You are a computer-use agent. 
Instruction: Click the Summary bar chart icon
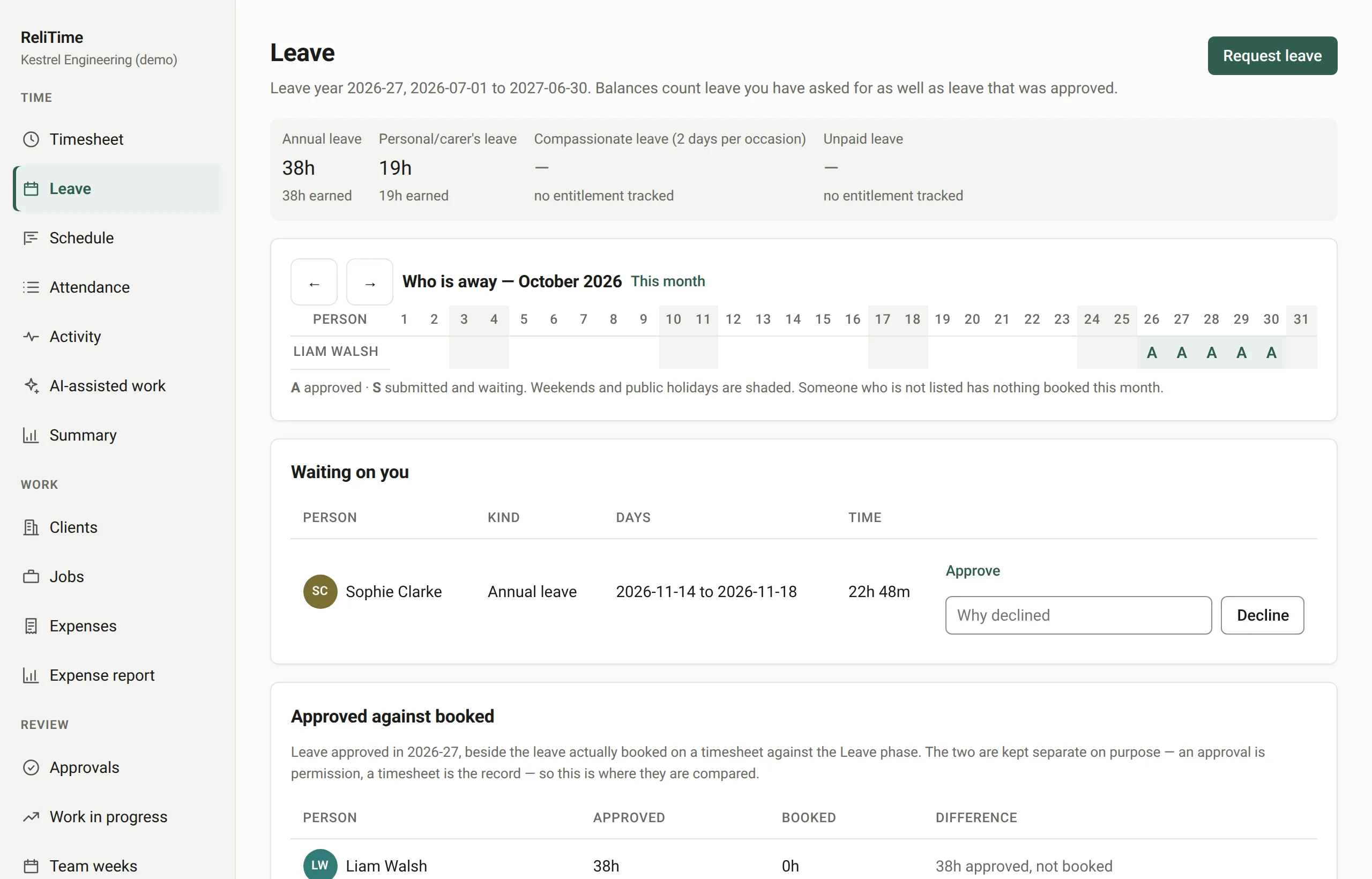31,436
